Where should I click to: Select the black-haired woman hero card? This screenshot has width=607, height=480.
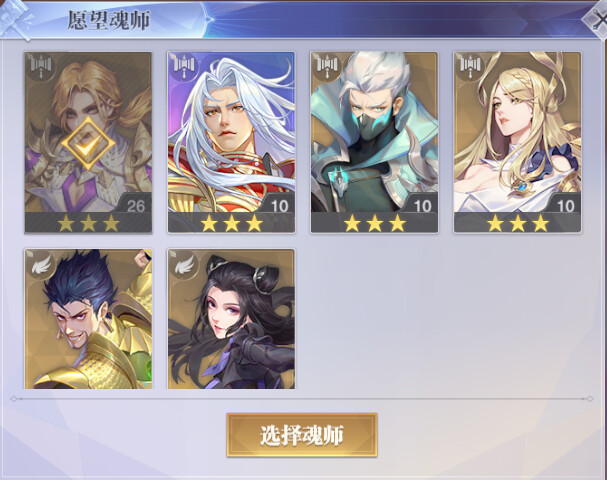[x=231, y=319]
